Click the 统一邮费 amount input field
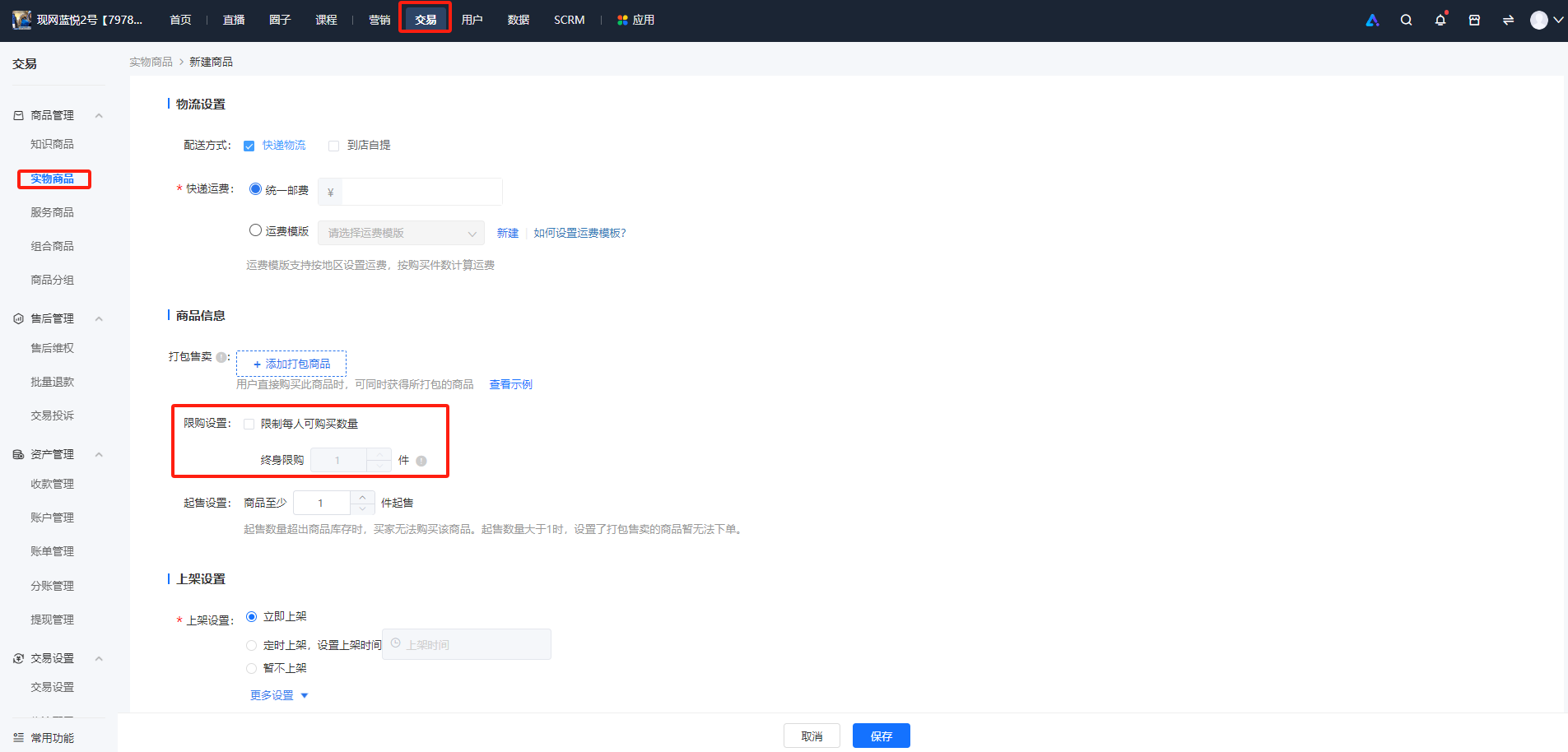Image resolution: width=1568 pixels, height=752 pixels. pyautogui.click(x=421, y=192)
